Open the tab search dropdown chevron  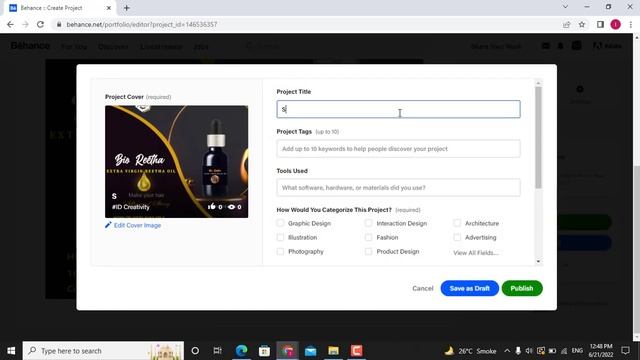click(x=565, y=7)
